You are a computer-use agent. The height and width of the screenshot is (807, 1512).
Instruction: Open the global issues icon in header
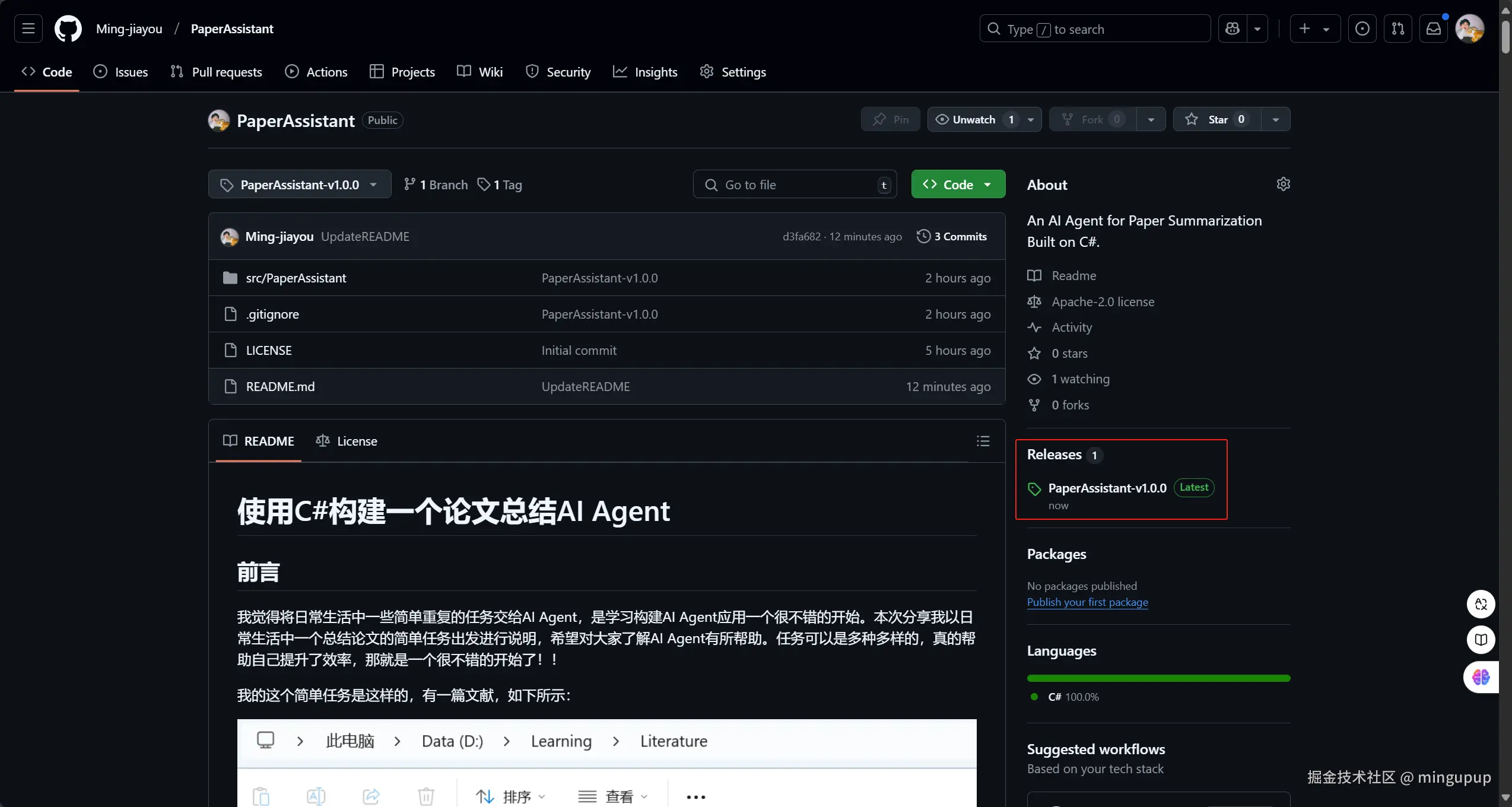click(1362, 28)
